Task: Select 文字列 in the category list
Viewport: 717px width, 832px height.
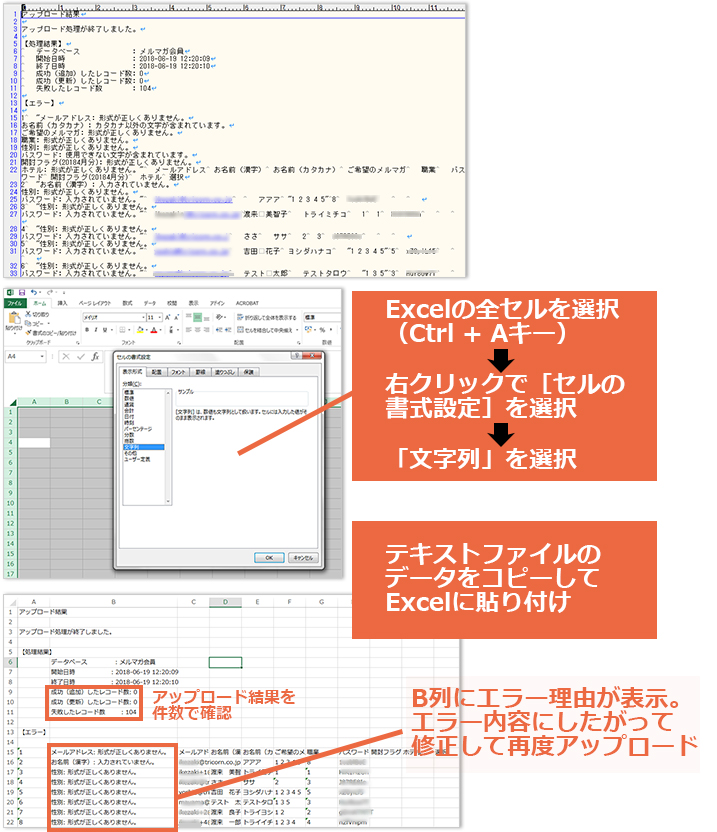Action: pos(144,447)
